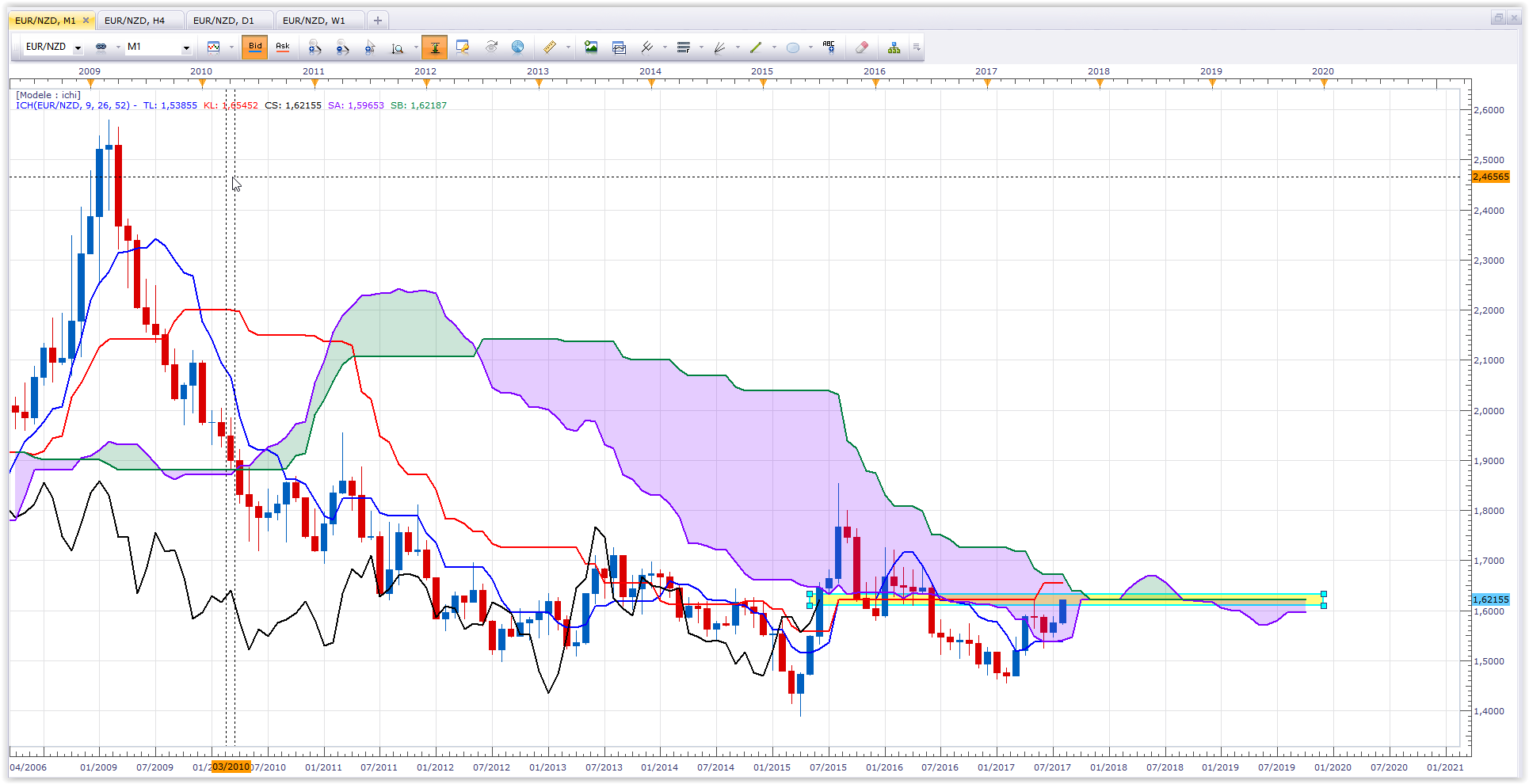Image resolution: width=1529 pixels, height=784 pixels.
Task: Expand the vertical zoom dropdown arrow
Action: 415,48
